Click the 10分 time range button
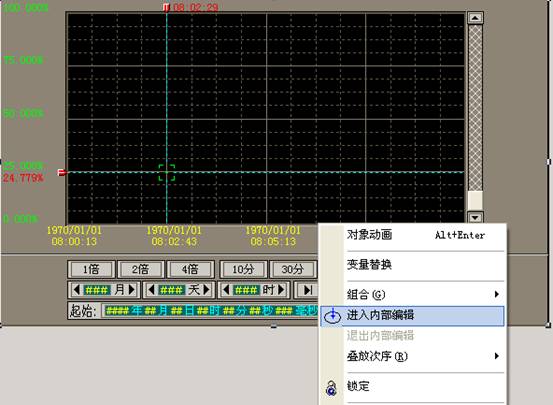Image resolution: width=553 pixels, height=405 pixels. [x=243, y=270]
